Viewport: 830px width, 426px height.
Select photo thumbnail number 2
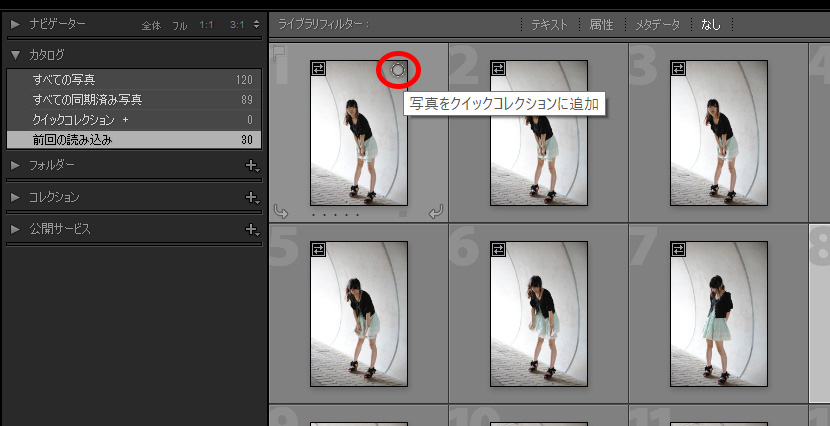pyautogui.click(x=539, y=133)
